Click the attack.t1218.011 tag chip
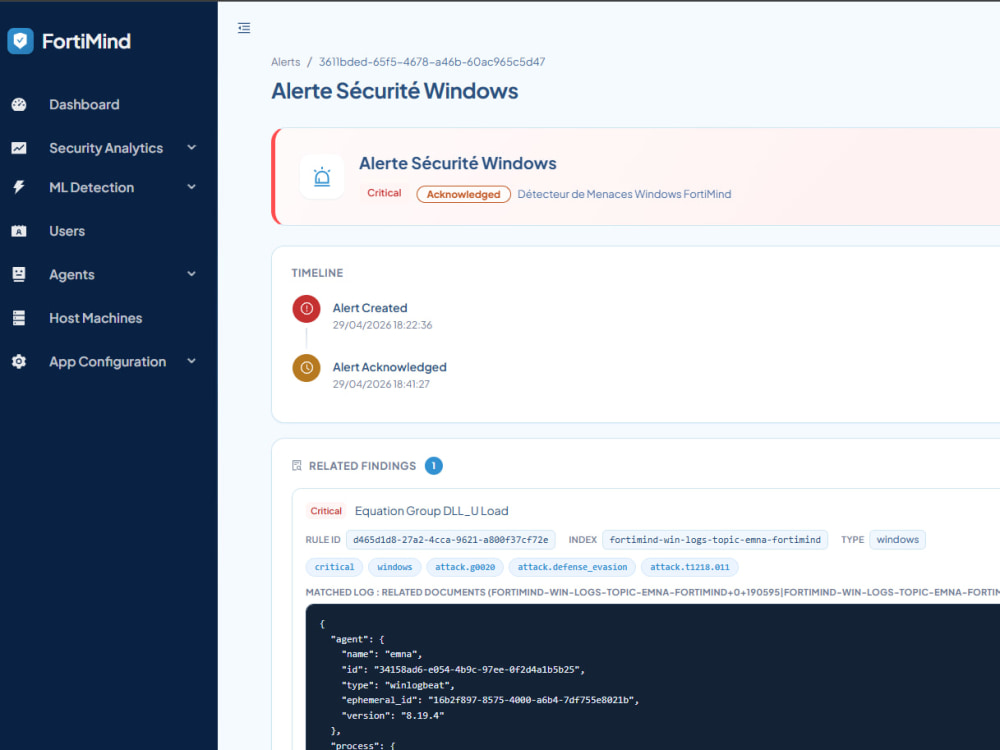This screenshot has width=1000, height=750. tap(689, 567)
